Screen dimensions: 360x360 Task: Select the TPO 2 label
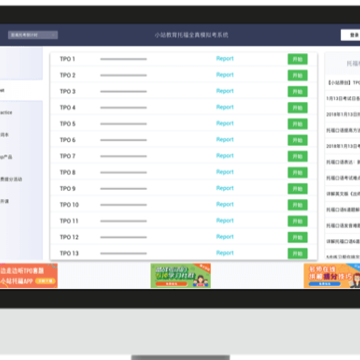pyautogui.click(x=68, y=75)
